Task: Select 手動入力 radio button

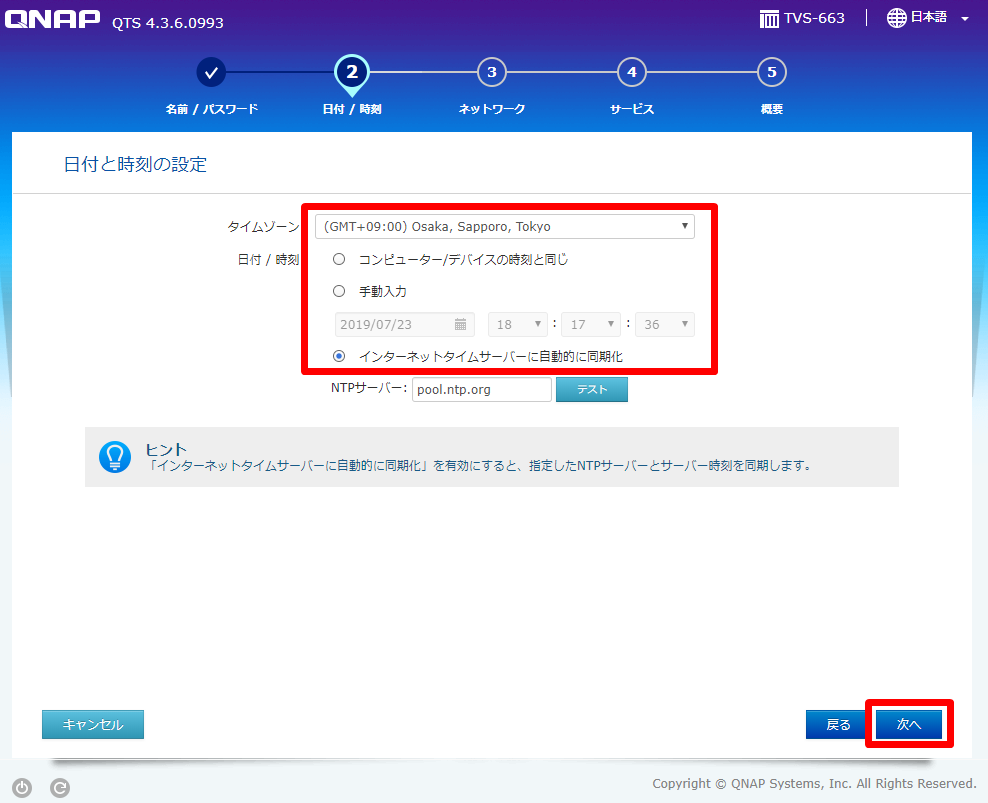Action: [339, 291]
